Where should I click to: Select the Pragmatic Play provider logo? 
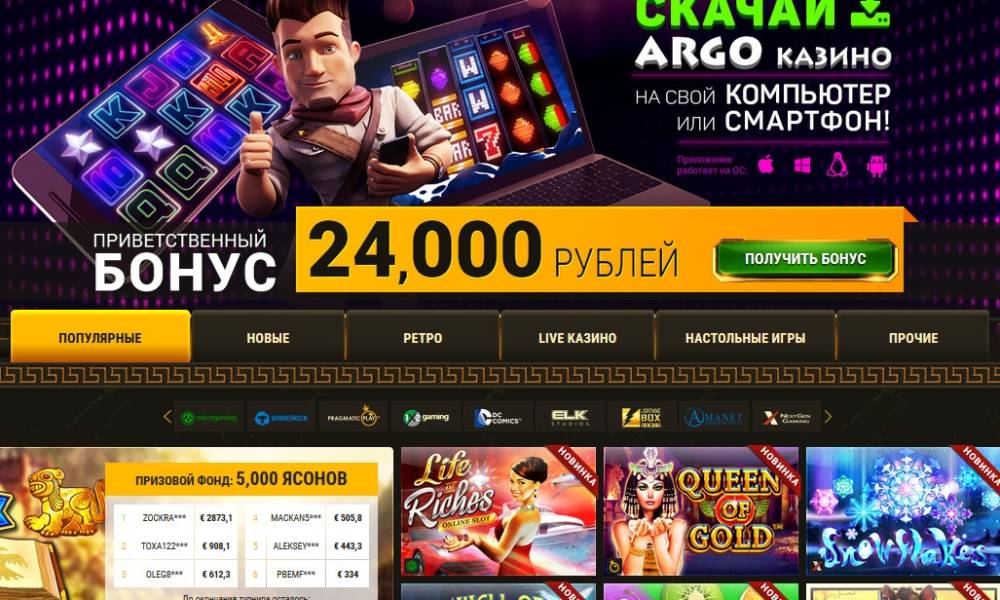(x=353, y=418)
